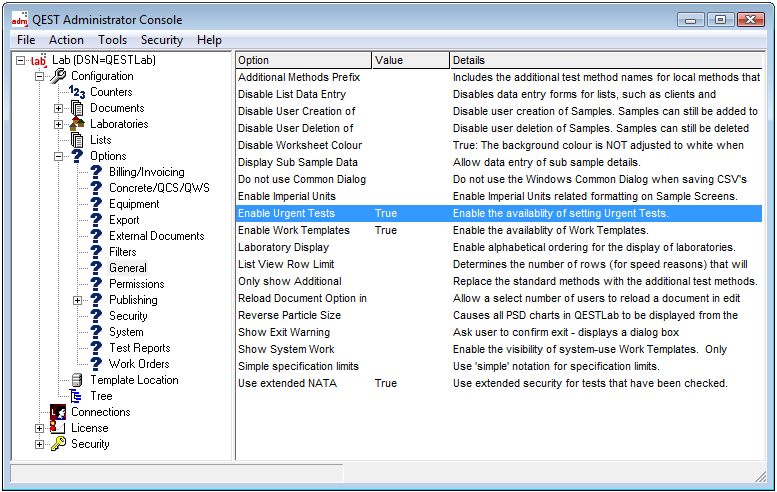The width and height of the screenshot is (777, 492).
Task: Click the Connections icon in tree
Action: [58, 412]
